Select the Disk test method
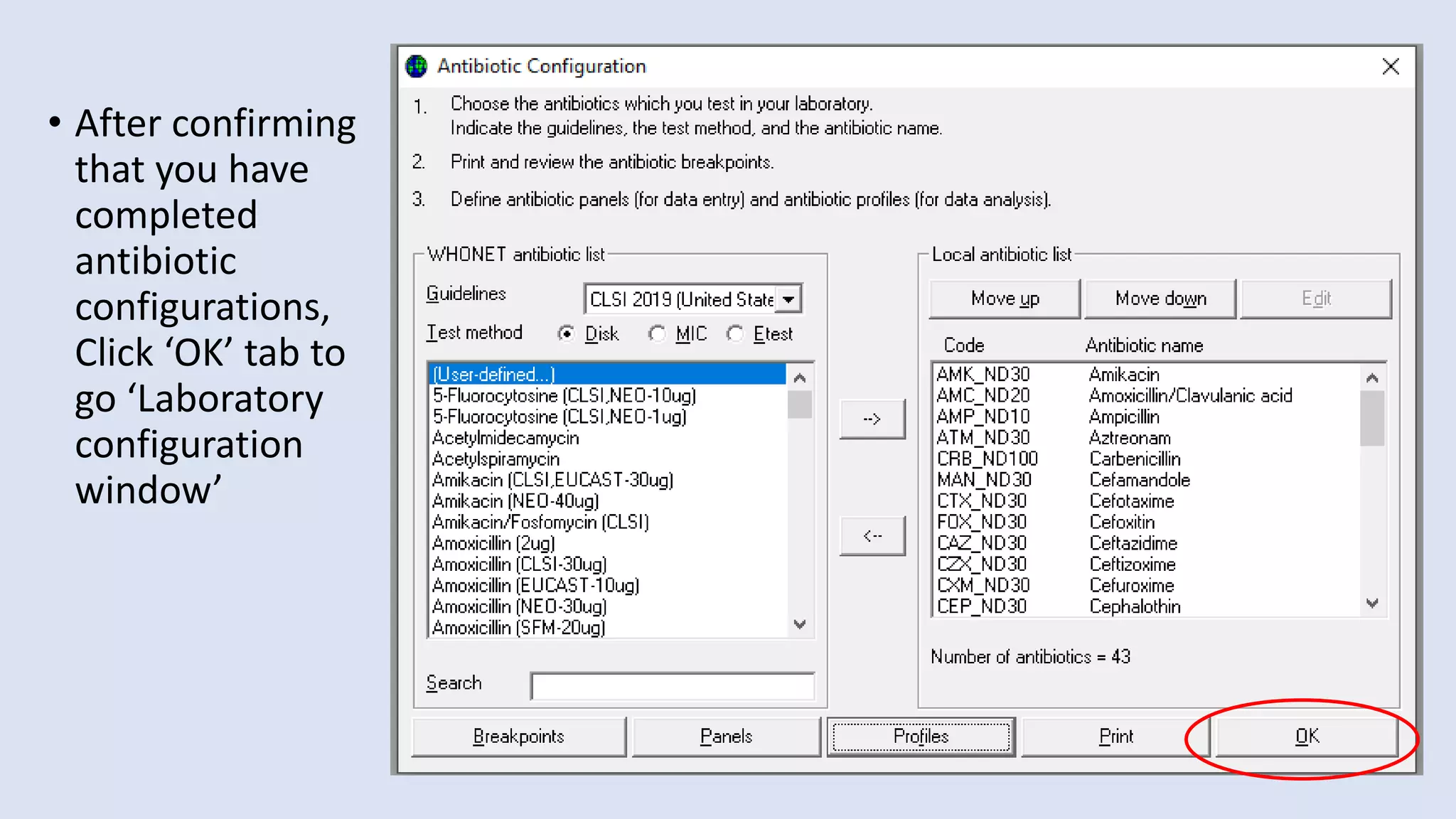 point(567,333)
